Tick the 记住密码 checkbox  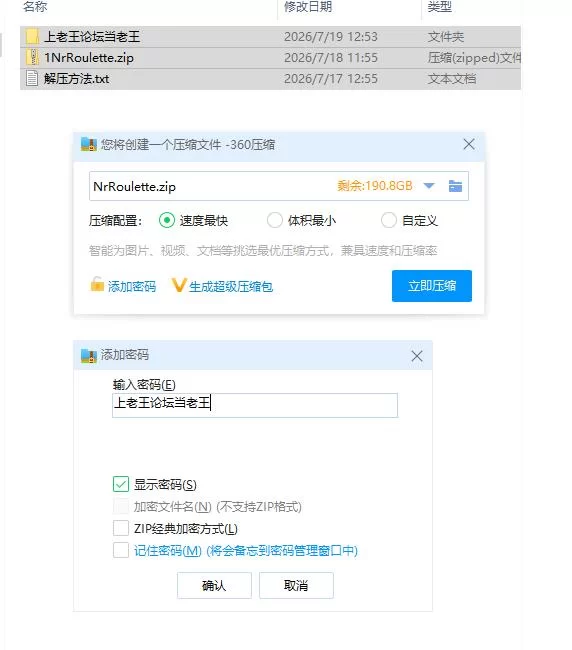point(121,550)
